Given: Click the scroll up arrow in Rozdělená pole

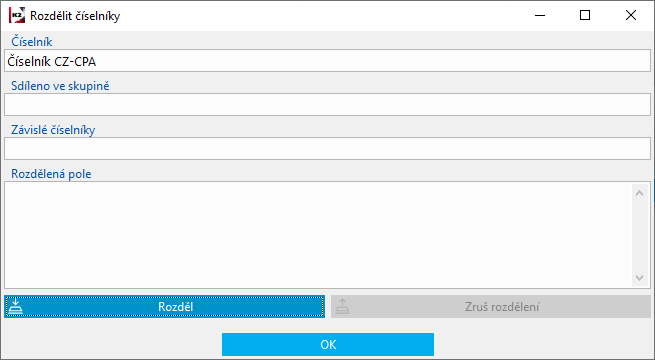Looking at the screenshot, I should point(639,193).
